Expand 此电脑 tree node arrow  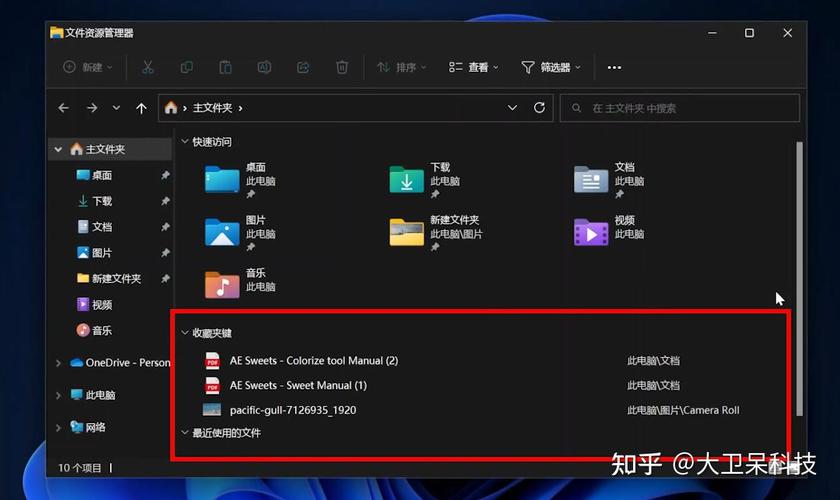click(58, 395)
